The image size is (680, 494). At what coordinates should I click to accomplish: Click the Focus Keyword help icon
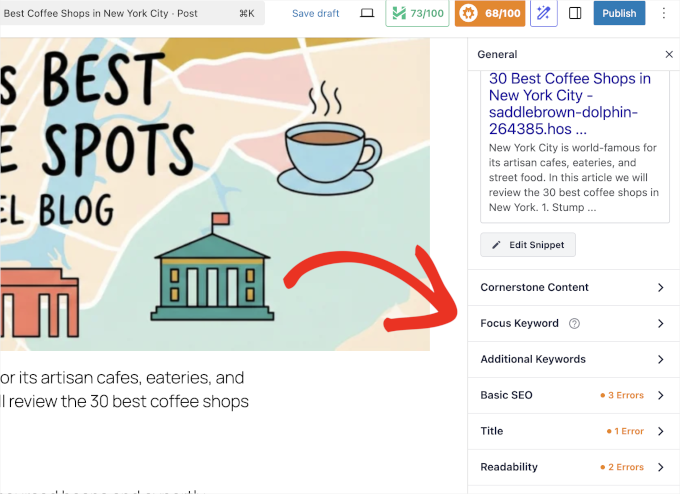tap(574, 324)
